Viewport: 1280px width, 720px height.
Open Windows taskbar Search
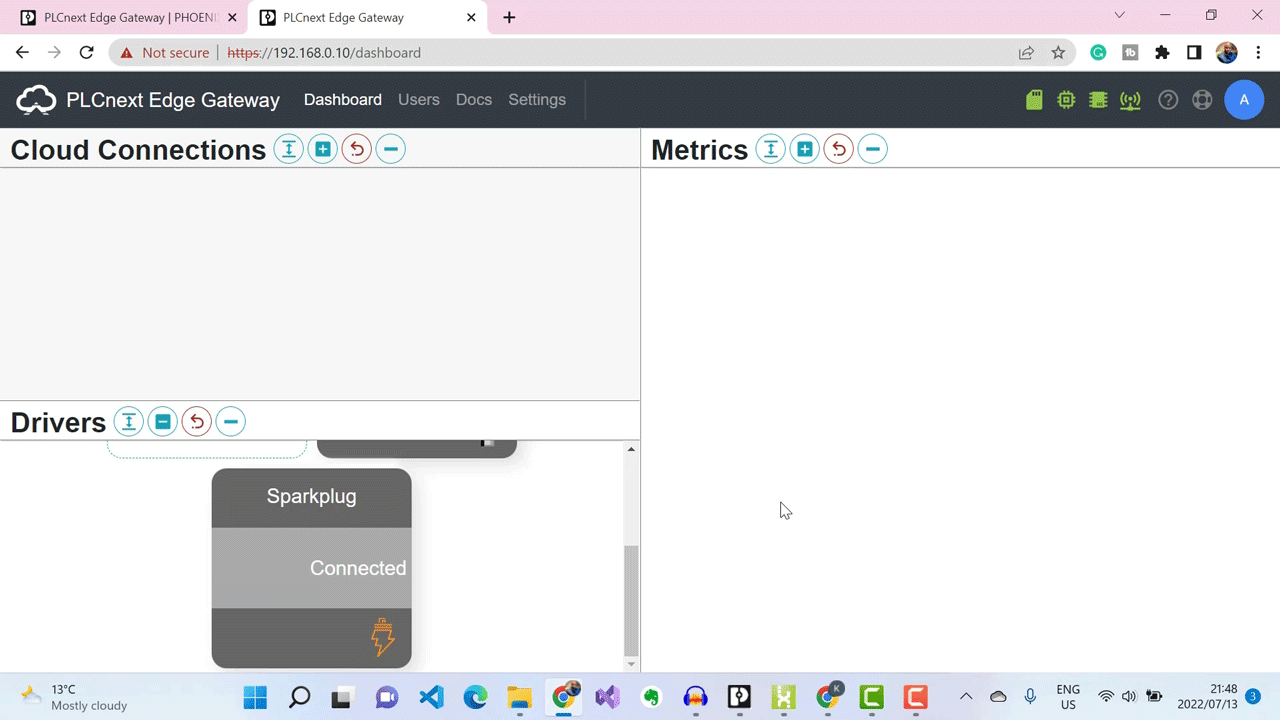[x=299, y=697]
